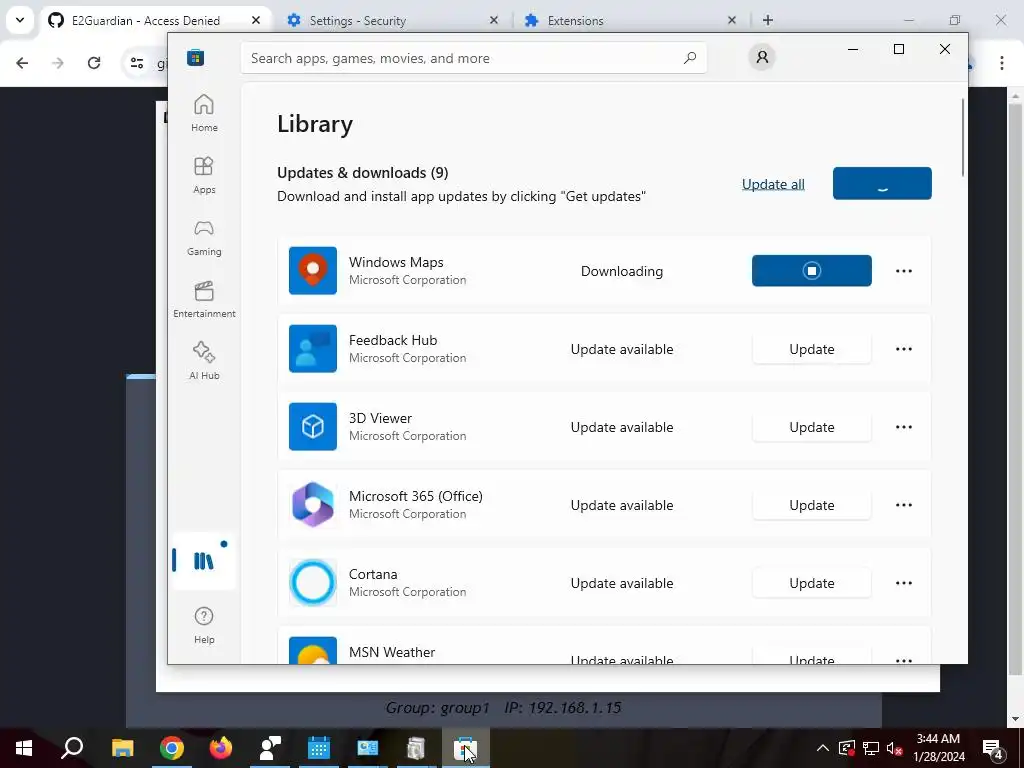Close the Settings - Security tab
This screenshot has width=1024, height=768.
[x=494, y=20]
